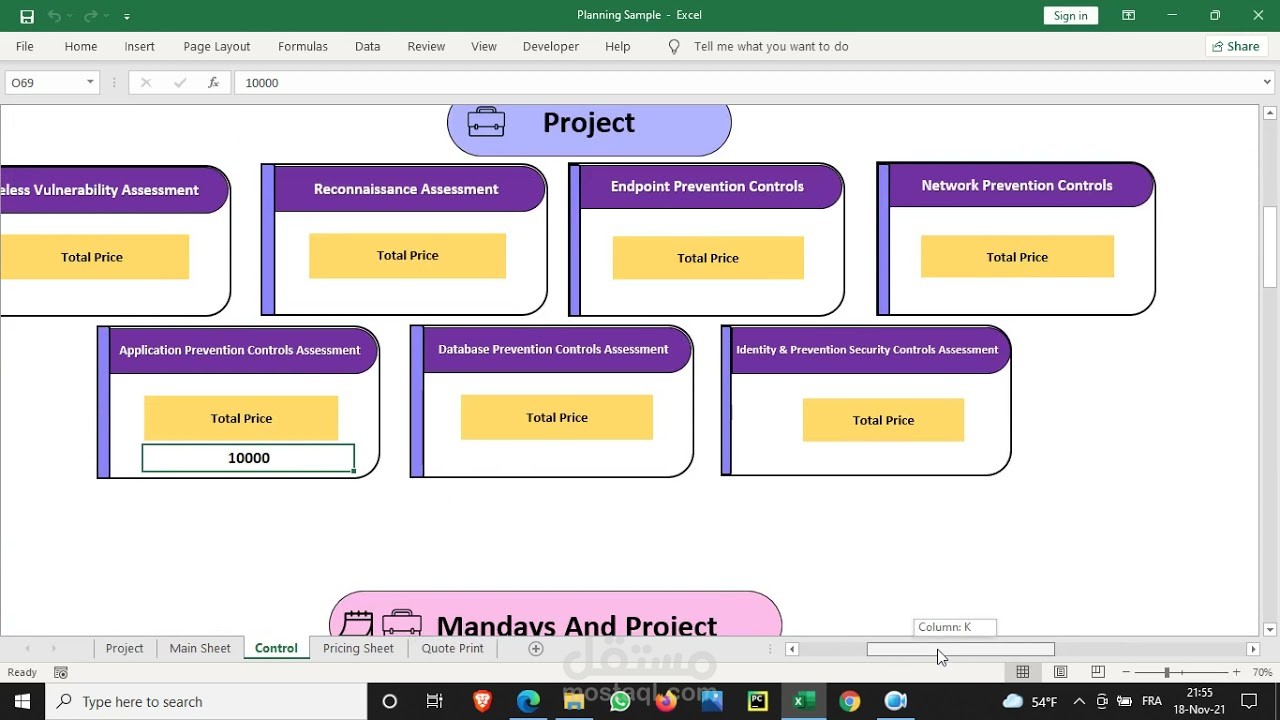1280x720 pixels.
Task: Click the zoom slider handle
Action: click(1166, 672)
